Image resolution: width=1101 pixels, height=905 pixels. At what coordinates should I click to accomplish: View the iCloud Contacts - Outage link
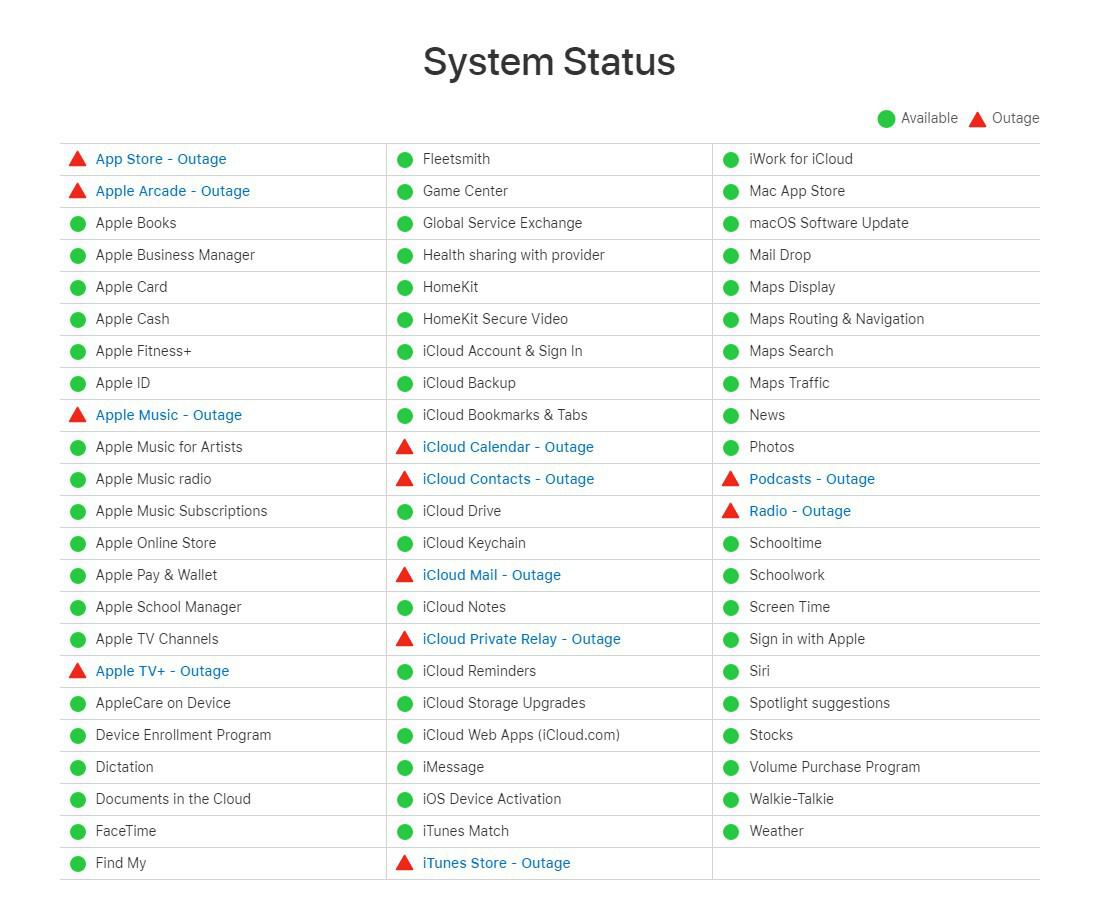point(508,479)
